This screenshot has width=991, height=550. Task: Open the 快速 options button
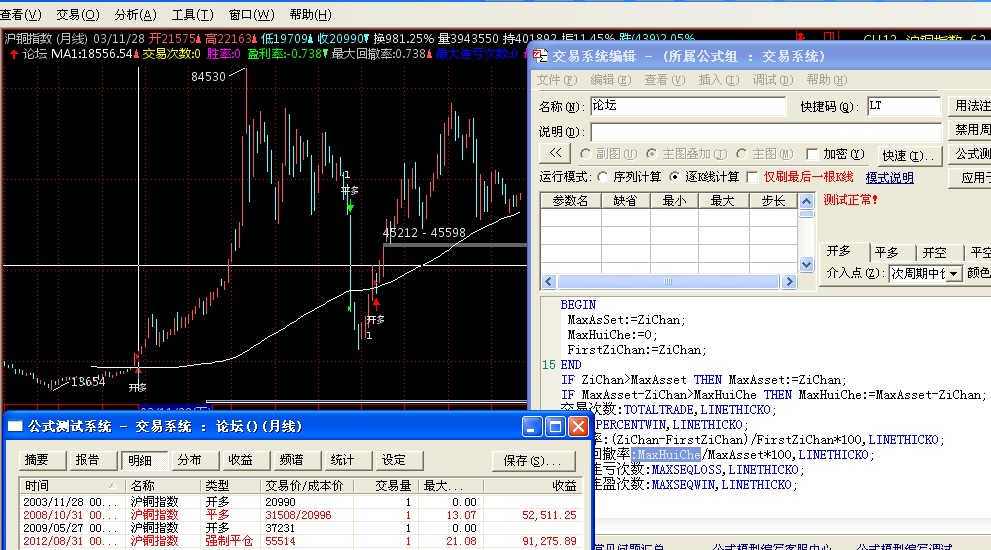pyautogui.click(x=908, y=155)
